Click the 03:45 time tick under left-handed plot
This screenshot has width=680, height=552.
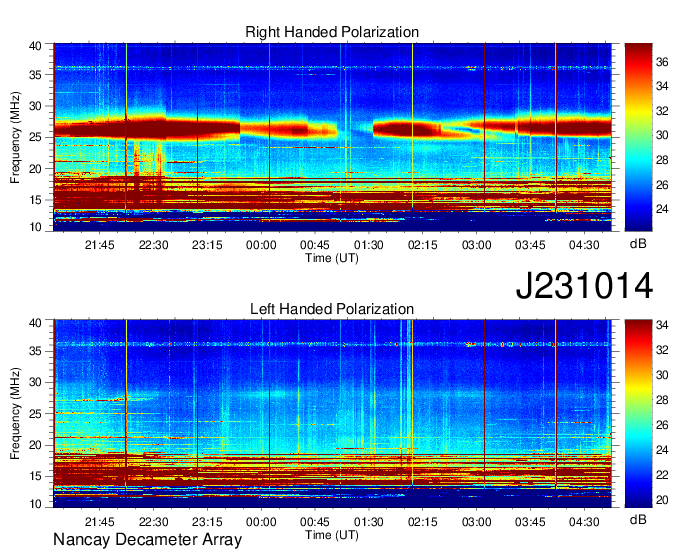(530, 522)
